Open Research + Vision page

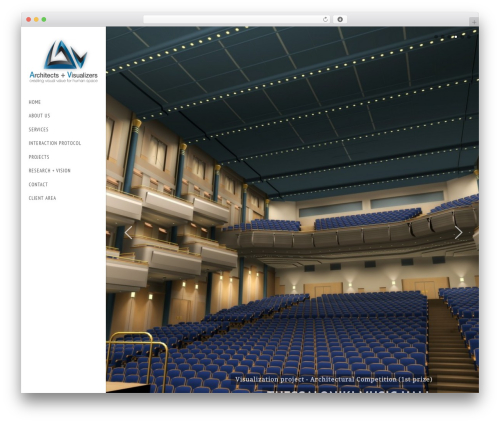[x=50, y=171]
